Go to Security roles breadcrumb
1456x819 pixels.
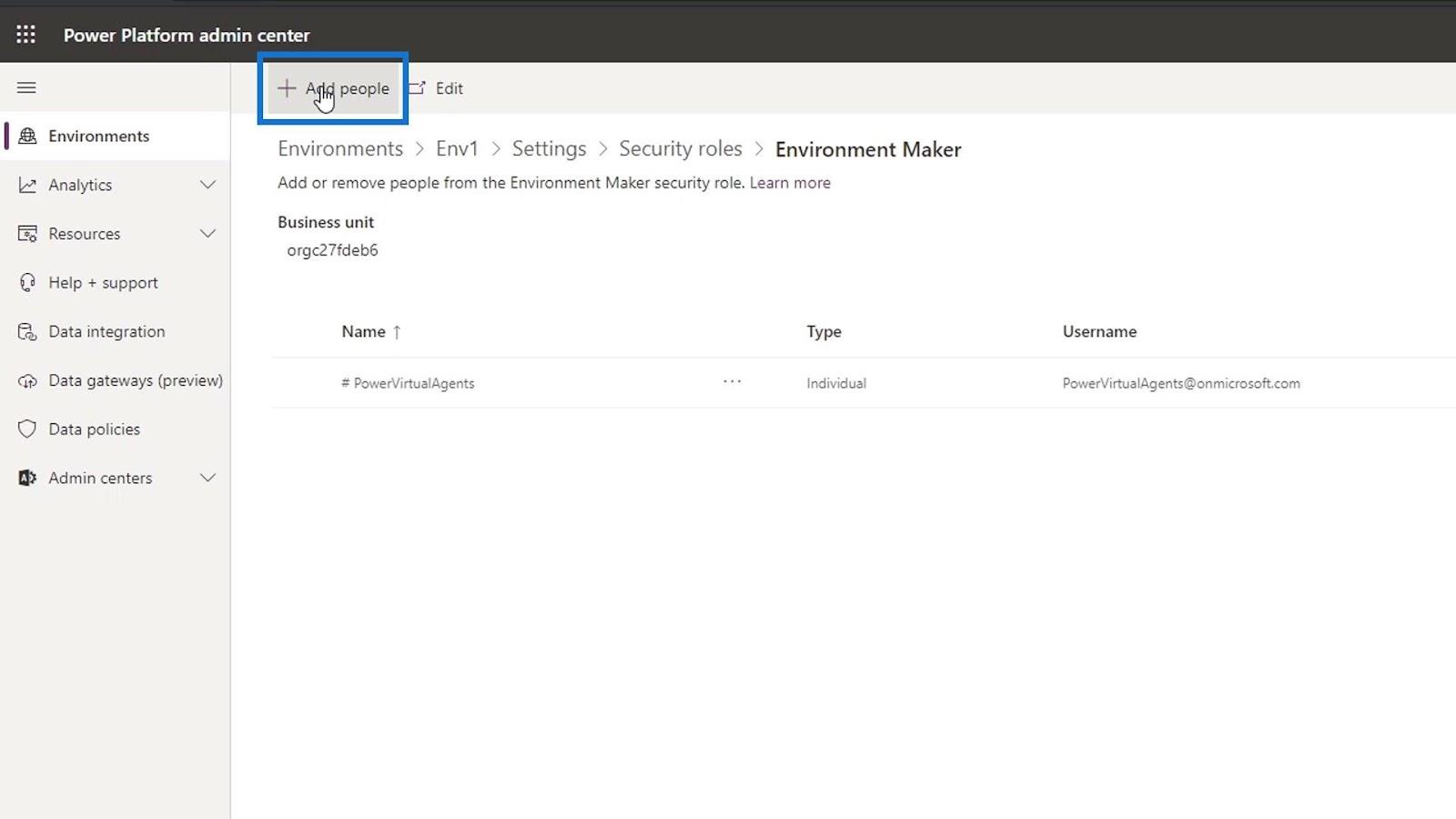click(680, 149)
